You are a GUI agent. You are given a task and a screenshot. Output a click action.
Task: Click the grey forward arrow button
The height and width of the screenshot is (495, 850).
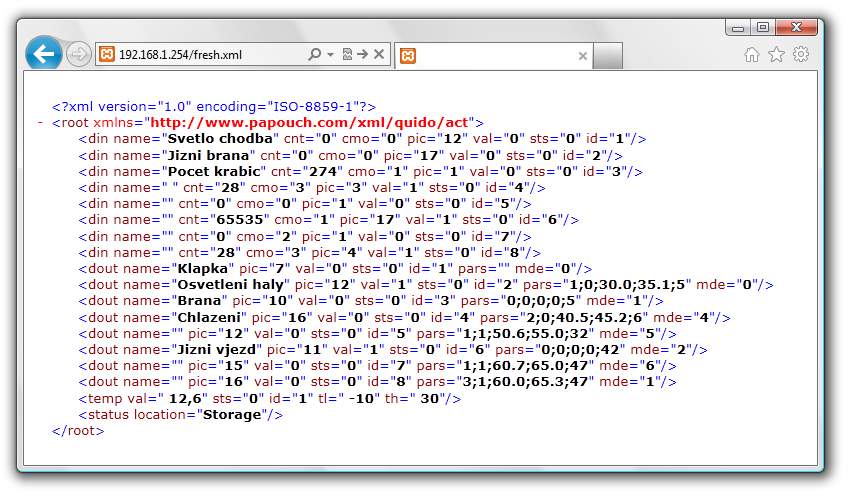(x=79, y=54)
